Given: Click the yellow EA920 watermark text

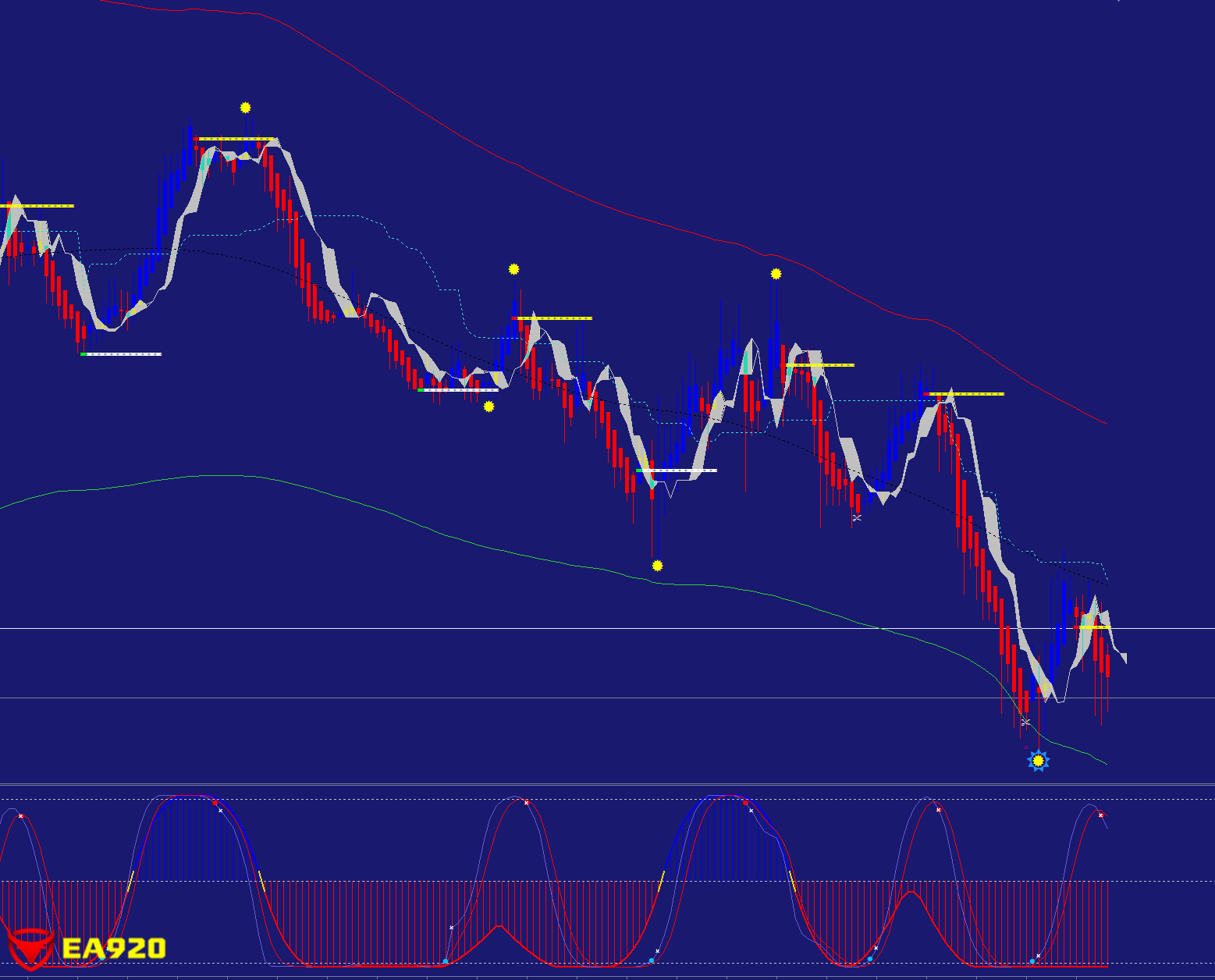Looking at the screenshot, I should (114, 949).
